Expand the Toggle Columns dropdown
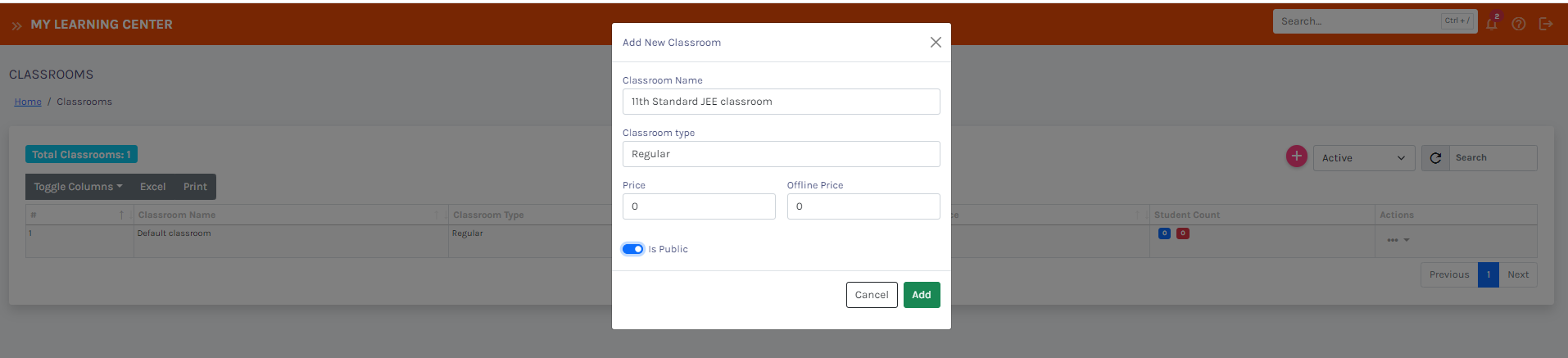 78,187
